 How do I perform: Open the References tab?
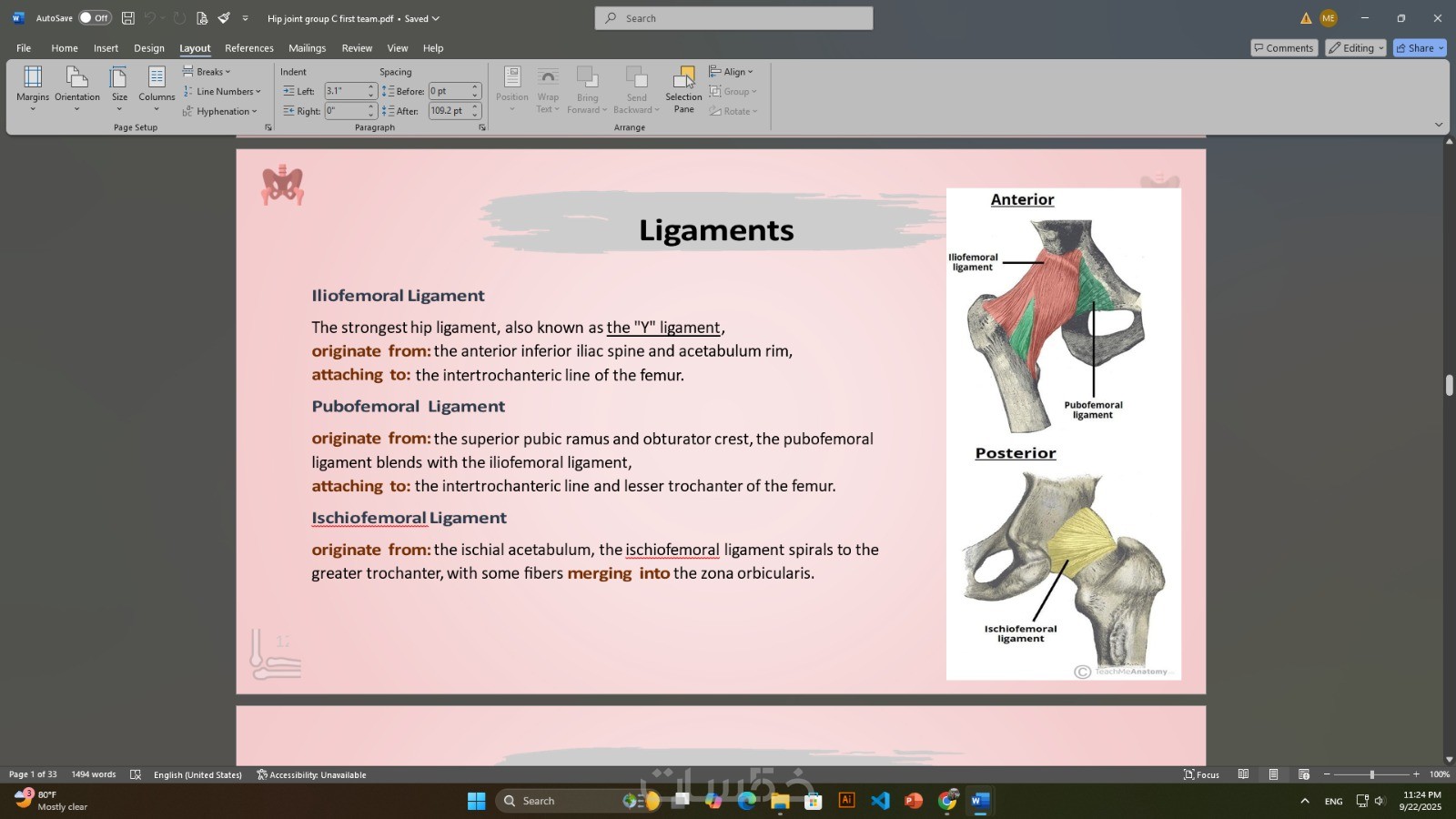click(249, 48)
